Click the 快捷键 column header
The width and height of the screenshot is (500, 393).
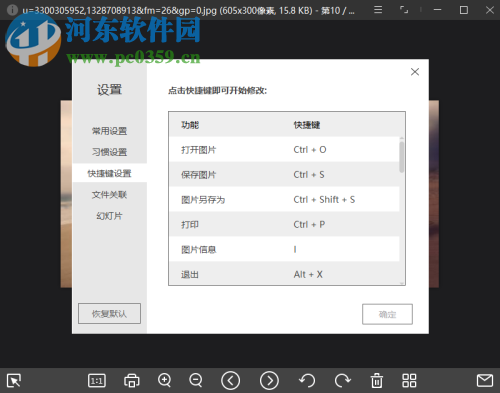(307, 125)
